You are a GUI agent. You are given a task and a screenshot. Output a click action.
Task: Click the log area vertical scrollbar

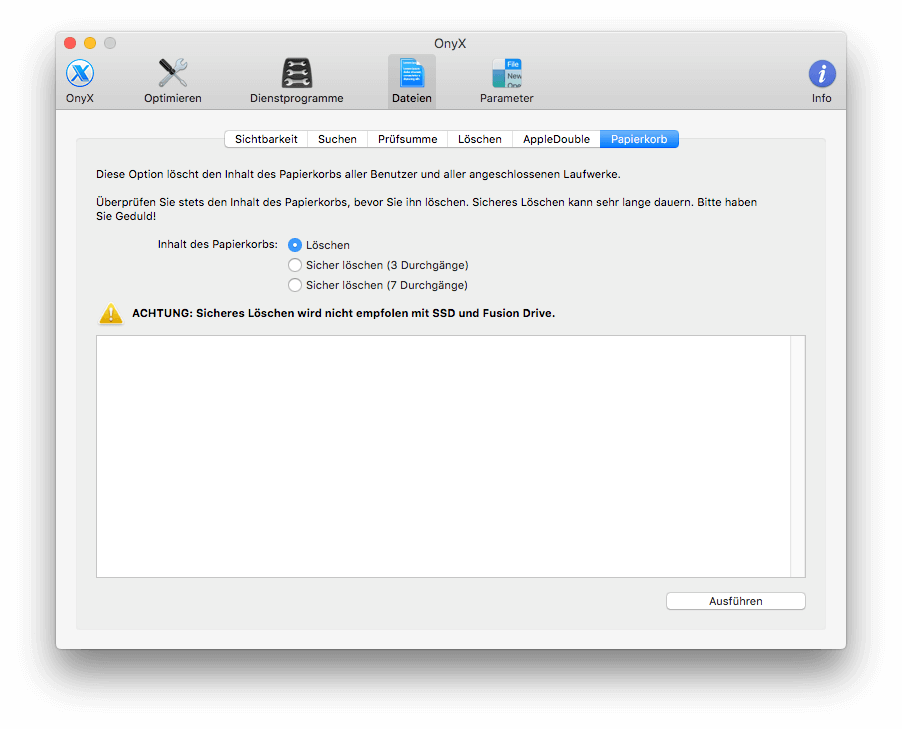click(798, 456)
